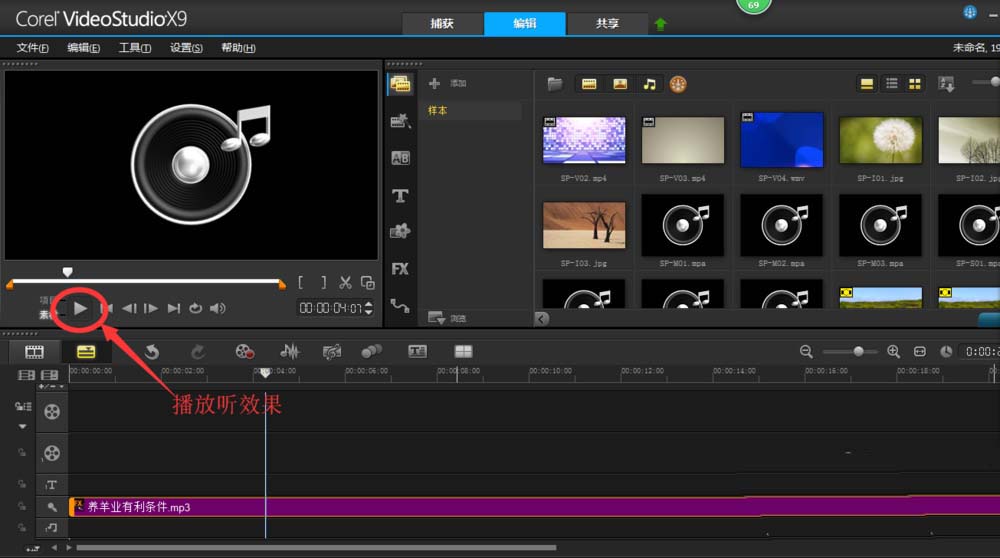Click the play button in preview
This screenshot has width=1000, height=558.
[x=80, y=309]
